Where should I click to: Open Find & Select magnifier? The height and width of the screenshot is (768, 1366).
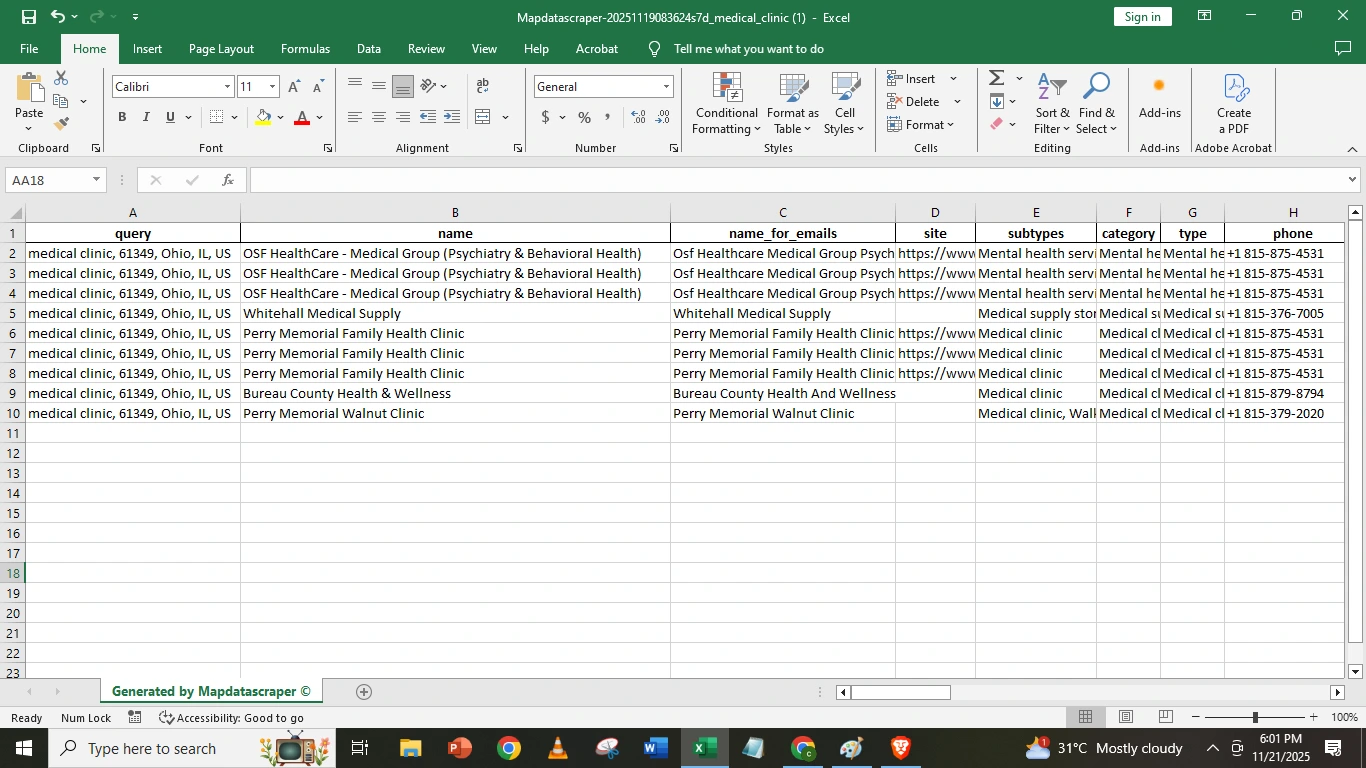(1096, 104)
